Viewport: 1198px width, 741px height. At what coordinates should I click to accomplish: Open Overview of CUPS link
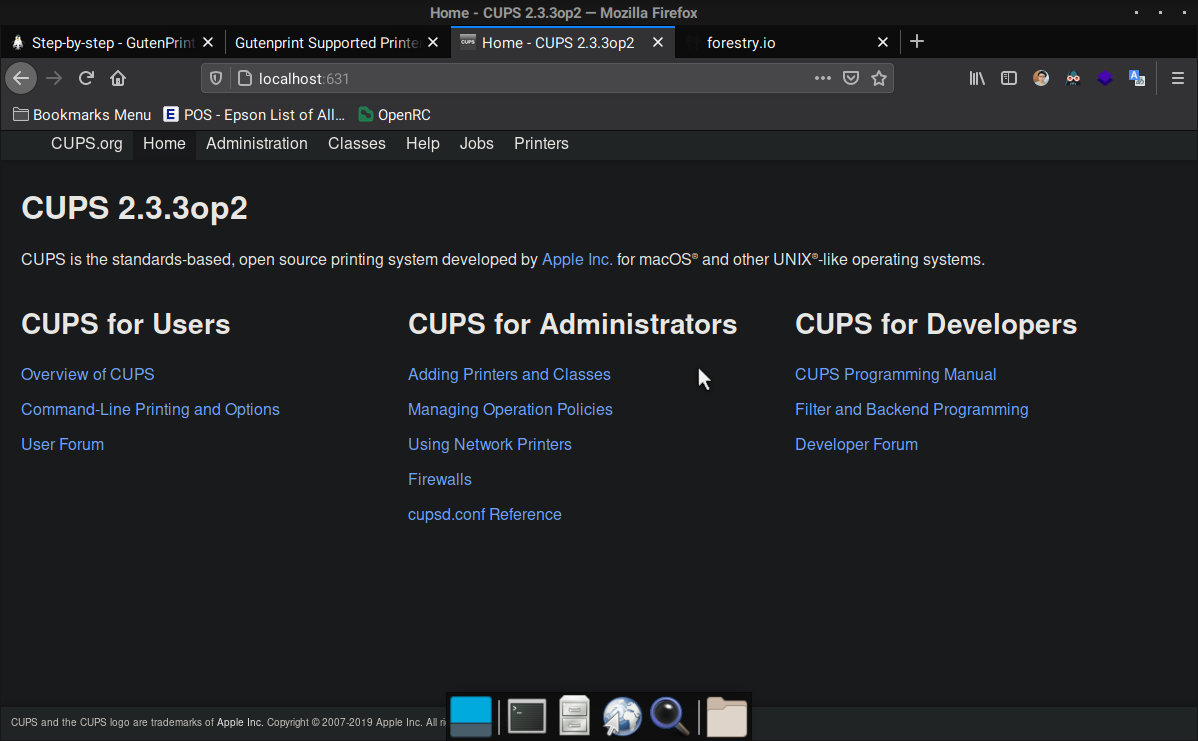pyautogui.click(x=88, y=374)
